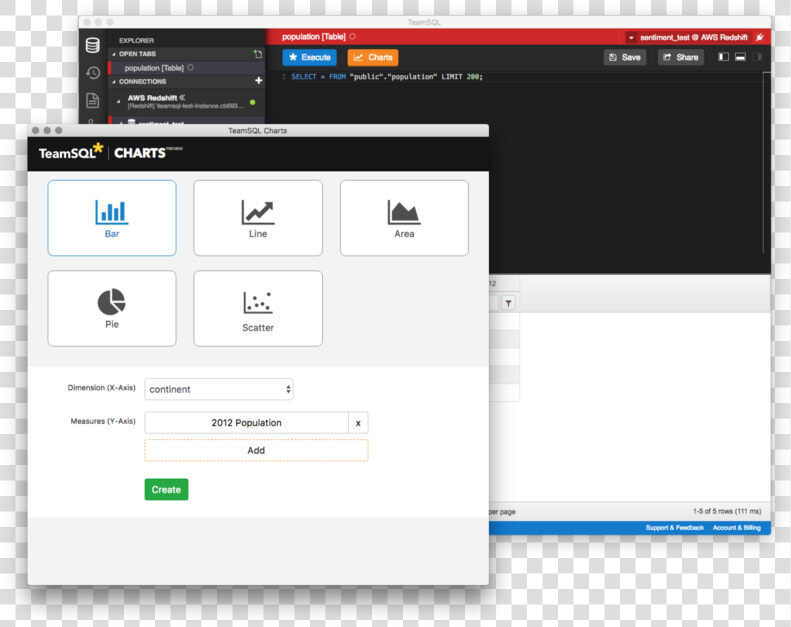
Task: Toggle the right panel layout icon
Action: pyautogui.click(x=757, y=57)
